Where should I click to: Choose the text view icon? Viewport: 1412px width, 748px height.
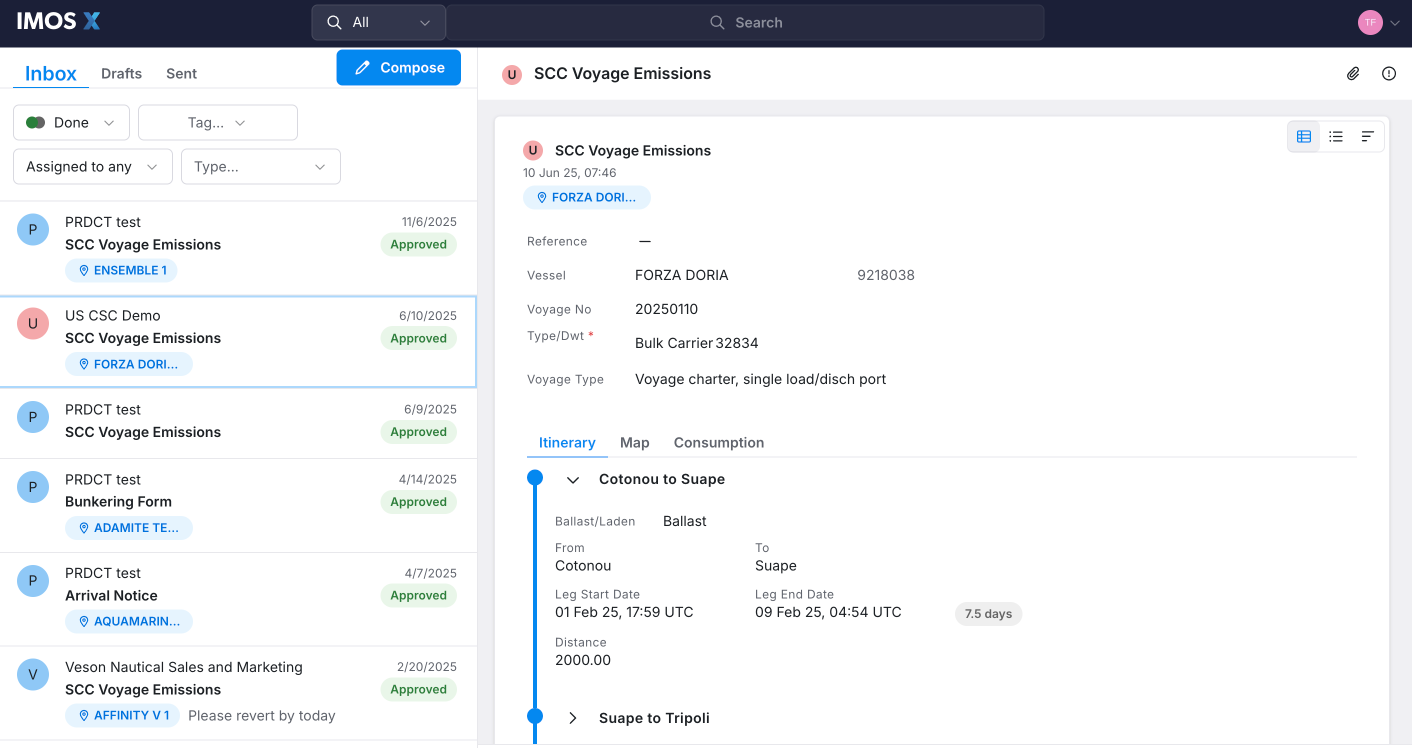tap(1367, 136)
